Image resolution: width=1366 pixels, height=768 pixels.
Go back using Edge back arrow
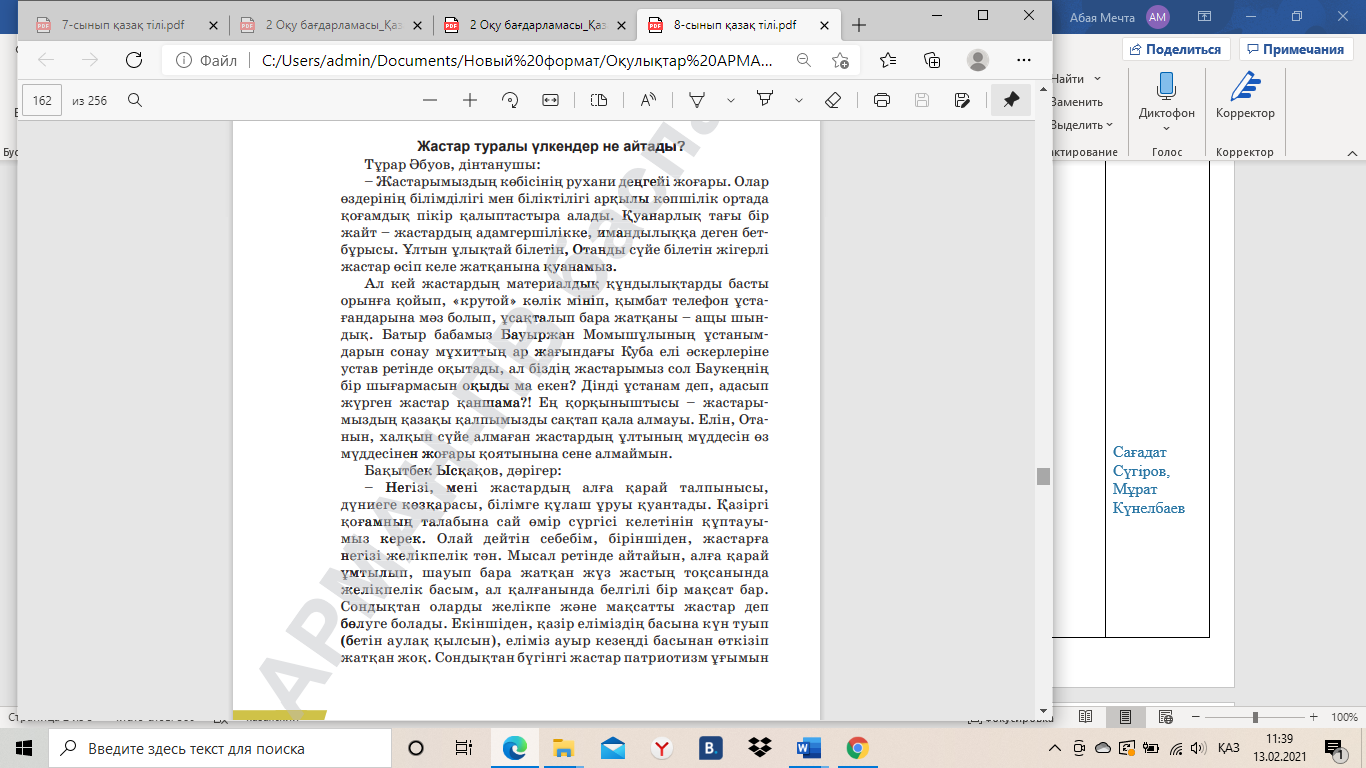click(x=46, y=60)
